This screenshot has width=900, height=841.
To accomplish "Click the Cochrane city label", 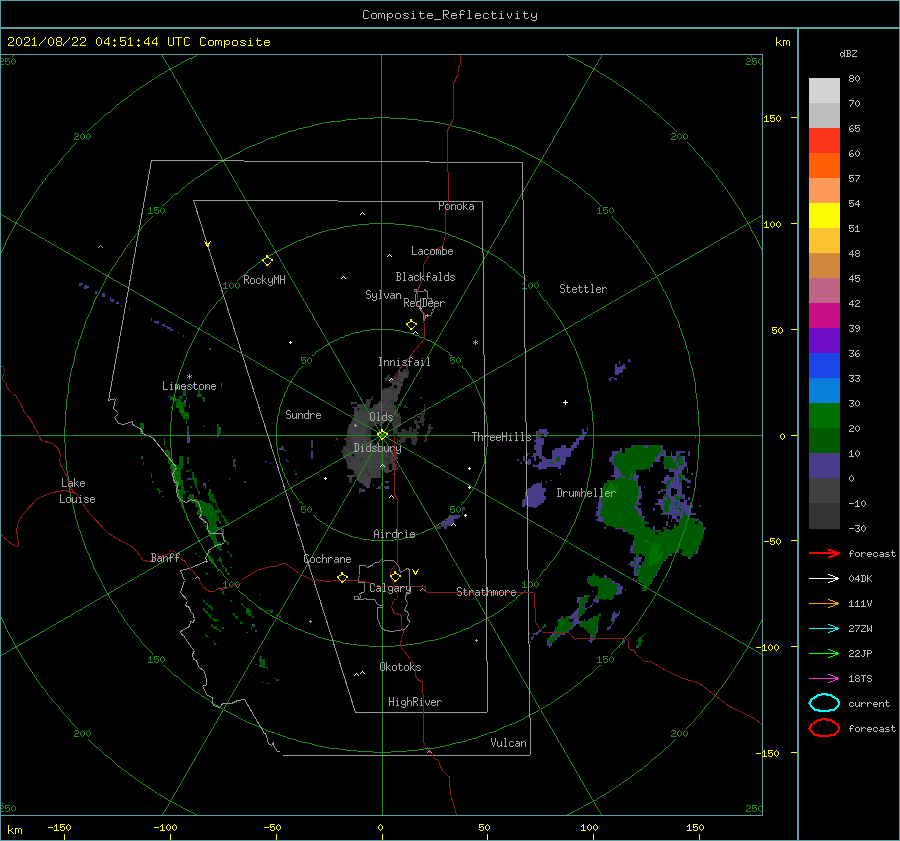I will pos(327,559).
